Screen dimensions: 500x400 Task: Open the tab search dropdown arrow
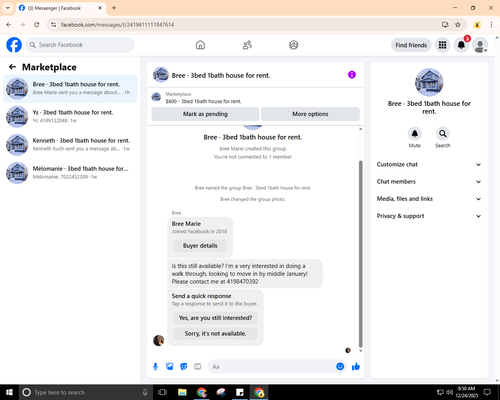(x=8, y=8)
